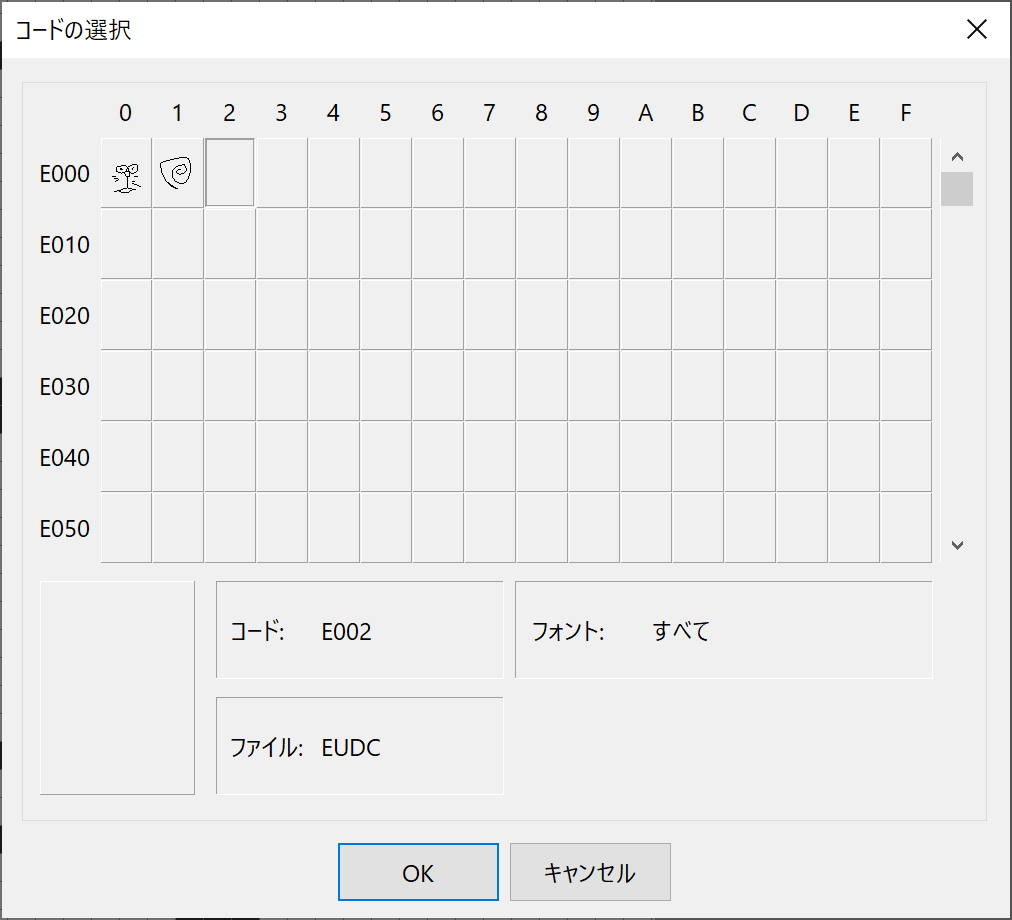Viewport: 1012px width, 920px height.
Task: Select the spiral glyph at code E001
Action: (177, 173)
